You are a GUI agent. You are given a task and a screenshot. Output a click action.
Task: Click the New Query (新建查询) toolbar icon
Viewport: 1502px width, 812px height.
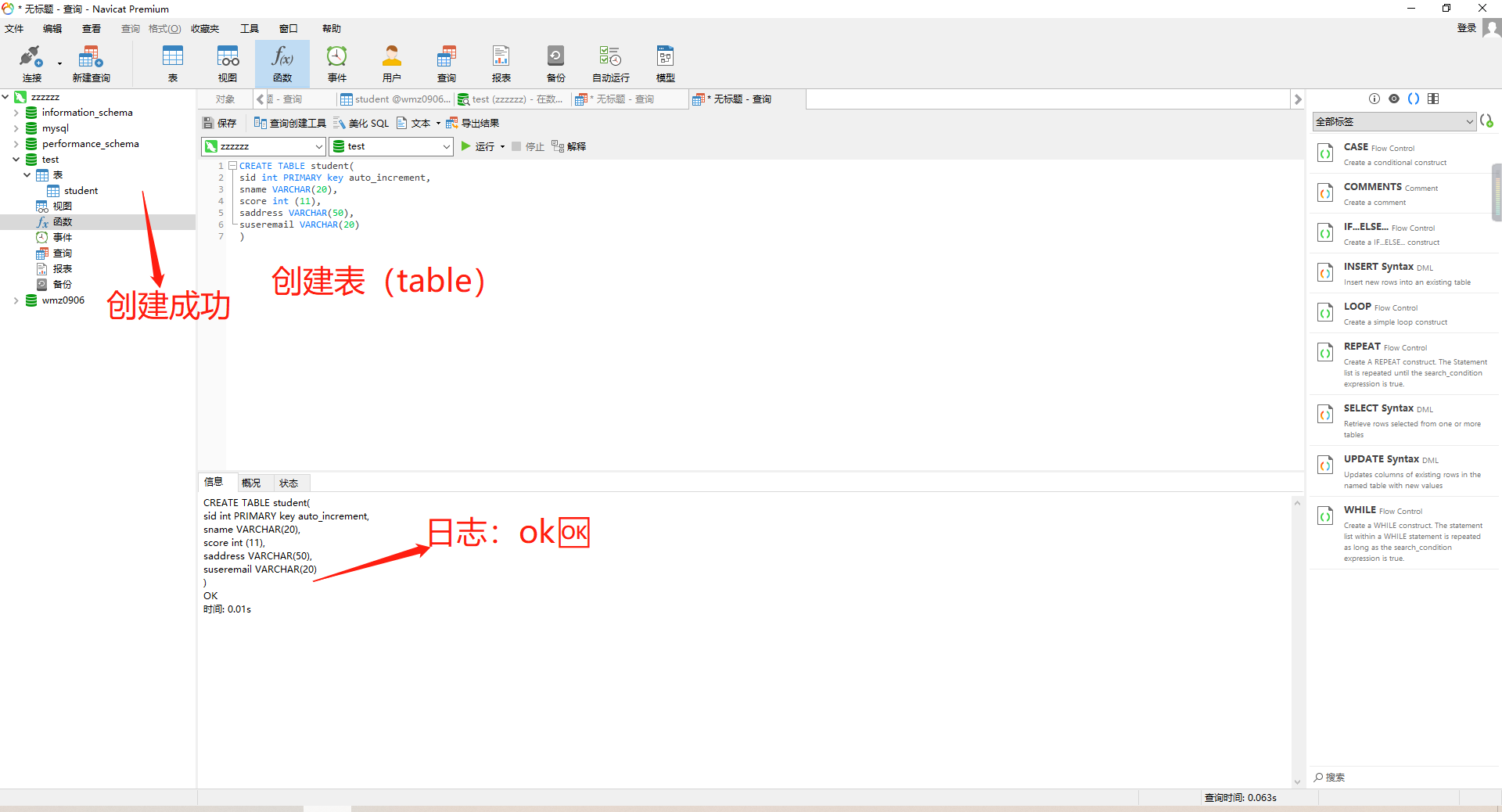pyautogui.click(x=91, y=63)
